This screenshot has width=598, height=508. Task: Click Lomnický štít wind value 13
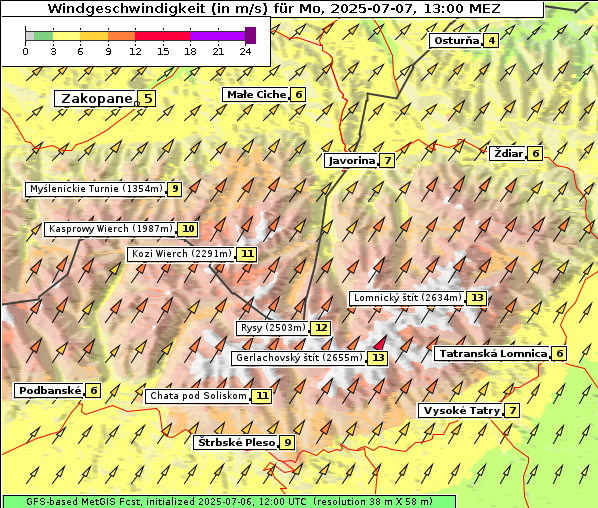(477, 298)
